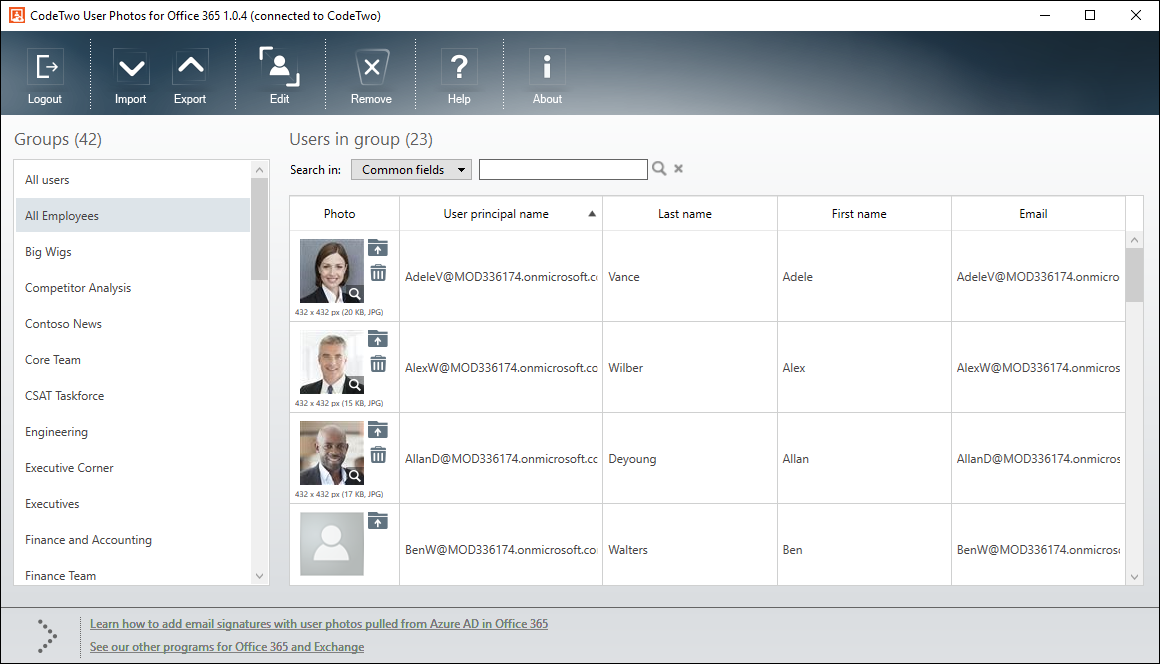1160x664 pixels.
Task: Select the Finance and Accounting group
Action: 133,540
